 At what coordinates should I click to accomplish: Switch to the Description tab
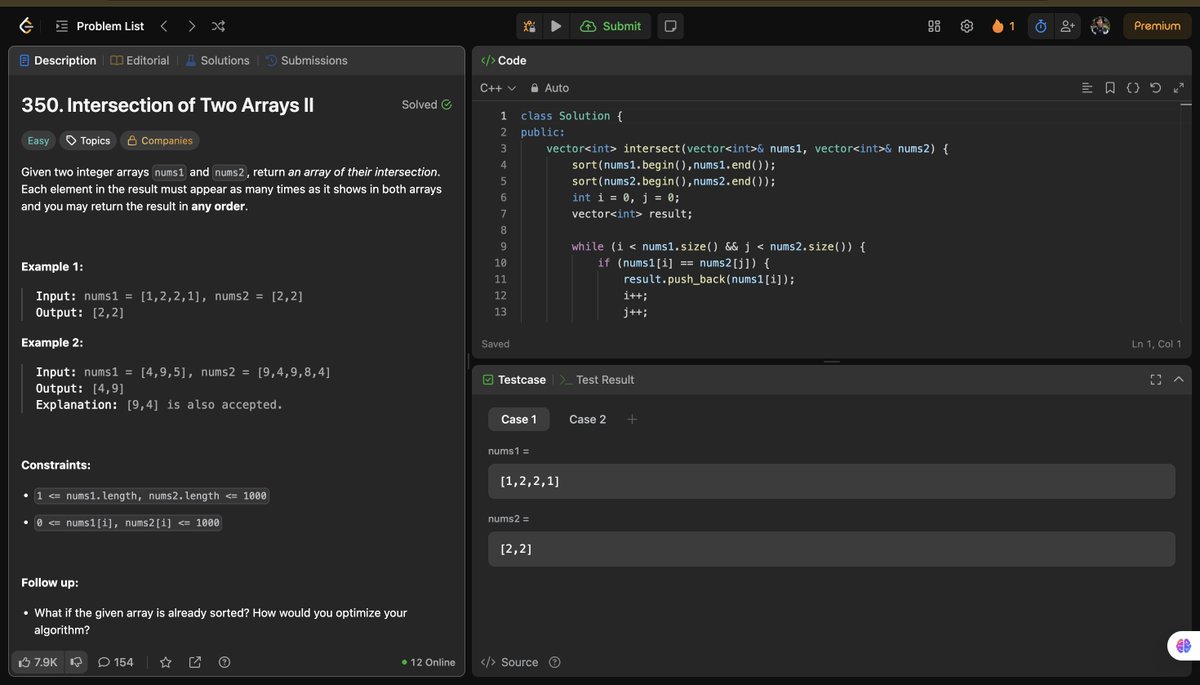click(x=58, y=60)
